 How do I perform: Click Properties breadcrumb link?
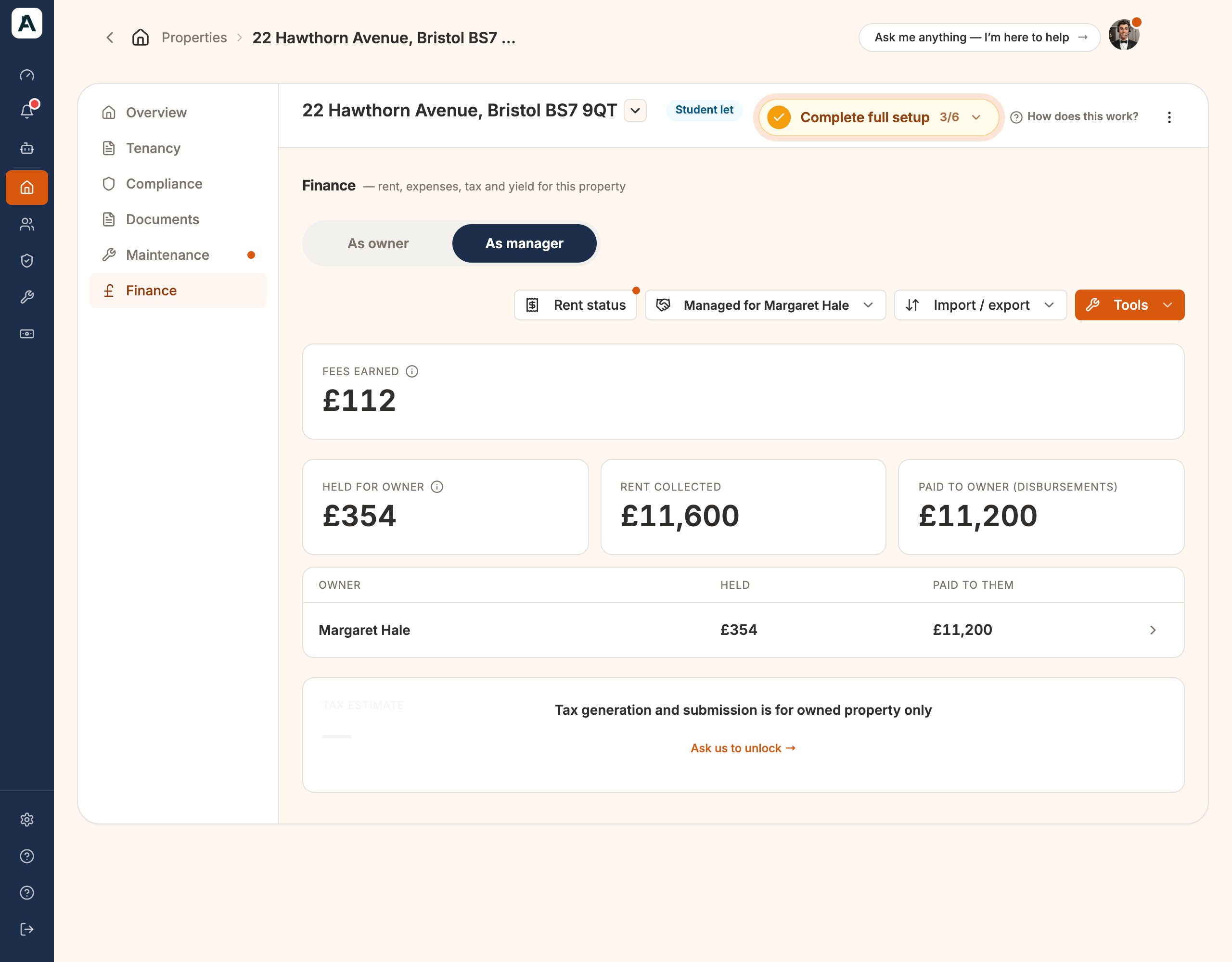194,38
